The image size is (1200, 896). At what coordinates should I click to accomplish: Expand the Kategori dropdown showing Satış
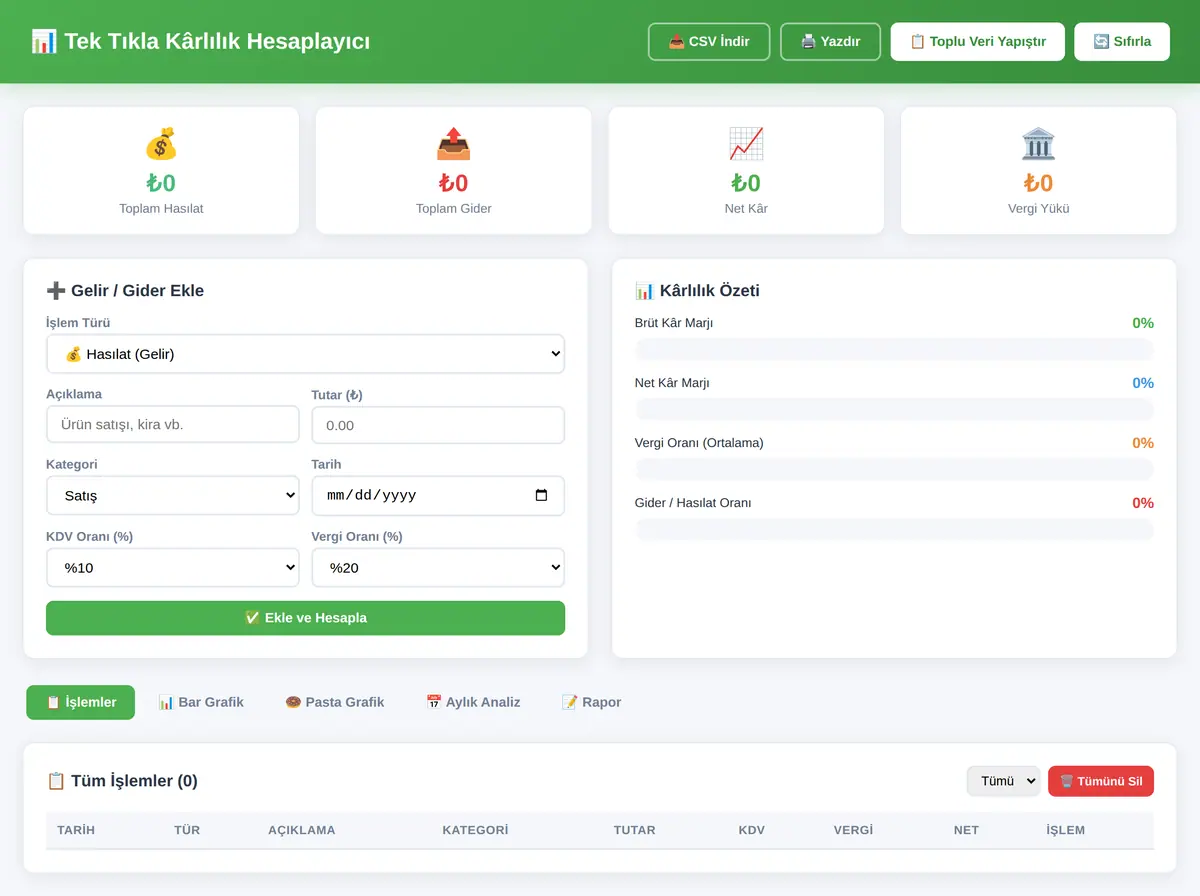pyautogui.click(x=173, y=495)
